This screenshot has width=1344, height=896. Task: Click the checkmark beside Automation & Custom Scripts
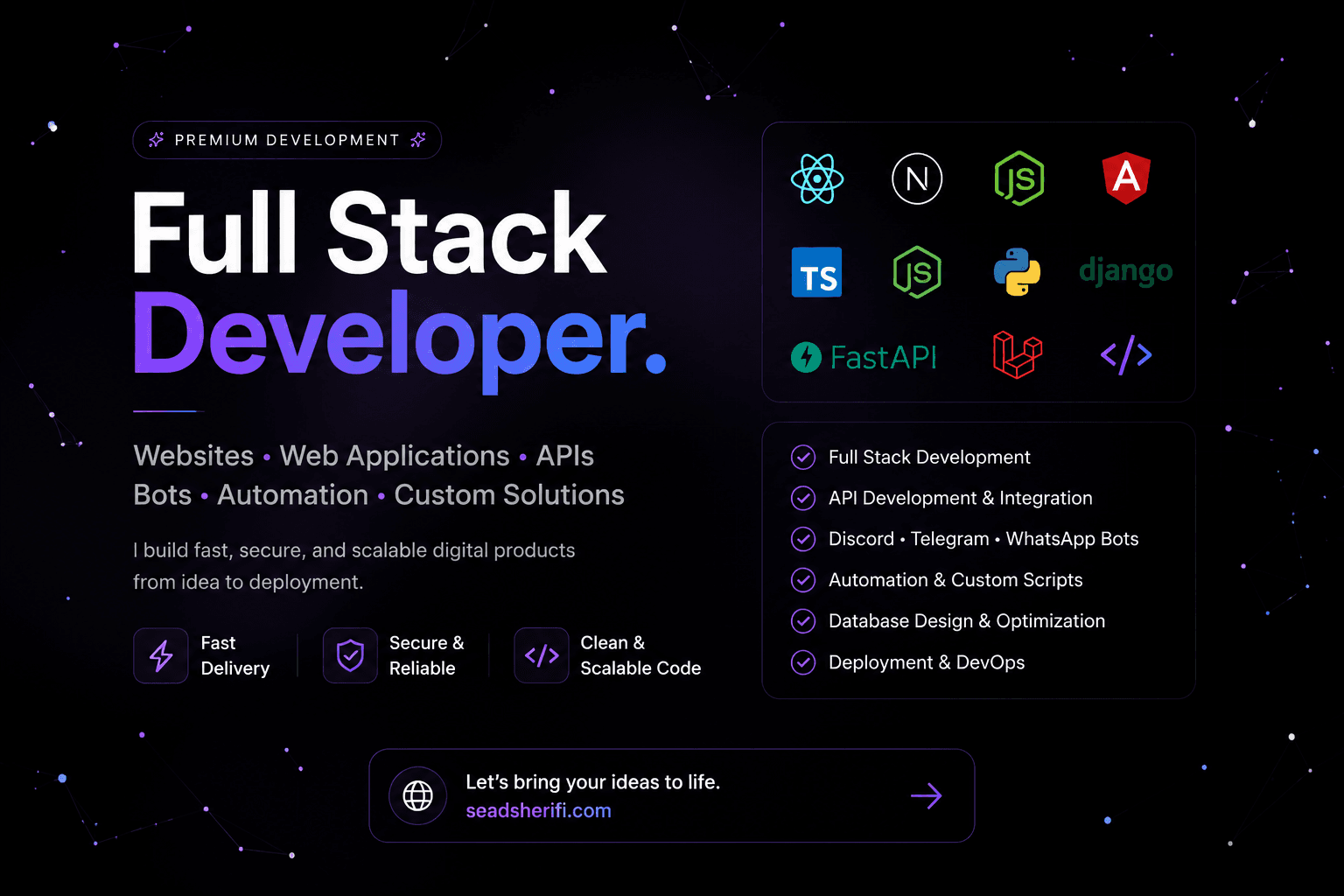click(x=803, y=579)
